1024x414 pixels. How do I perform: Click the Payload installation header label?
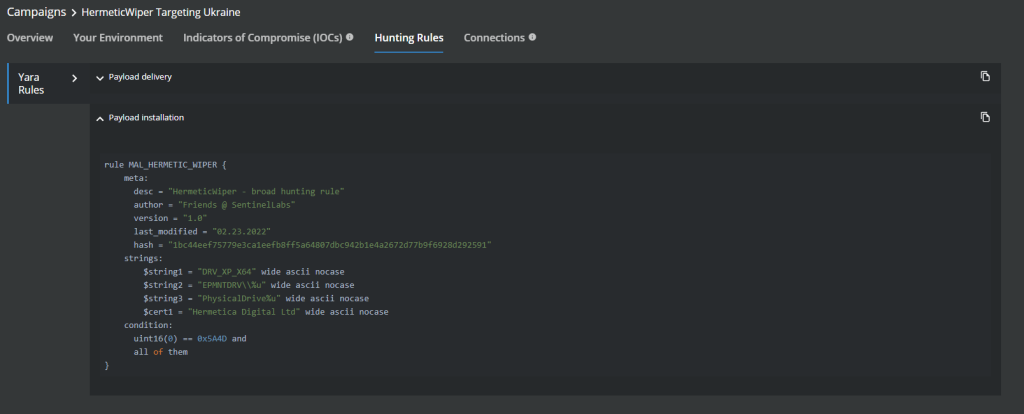pyautogui.click(x=146, y=118)
